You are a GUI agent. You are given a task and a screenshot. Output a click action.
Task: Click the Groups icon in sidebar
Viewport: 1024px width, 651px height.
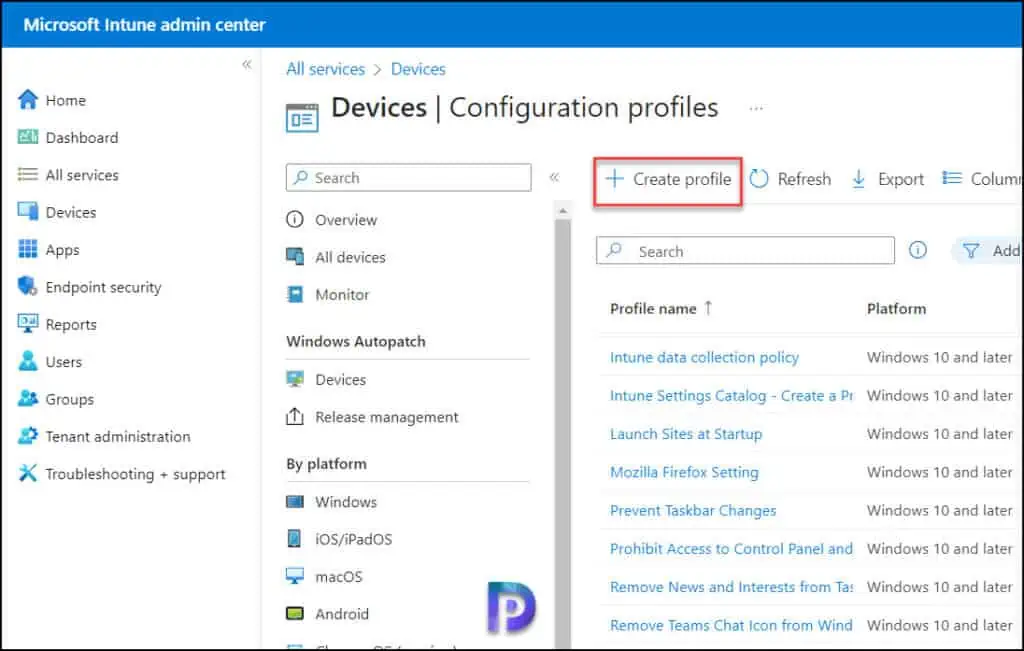[27, 399]
